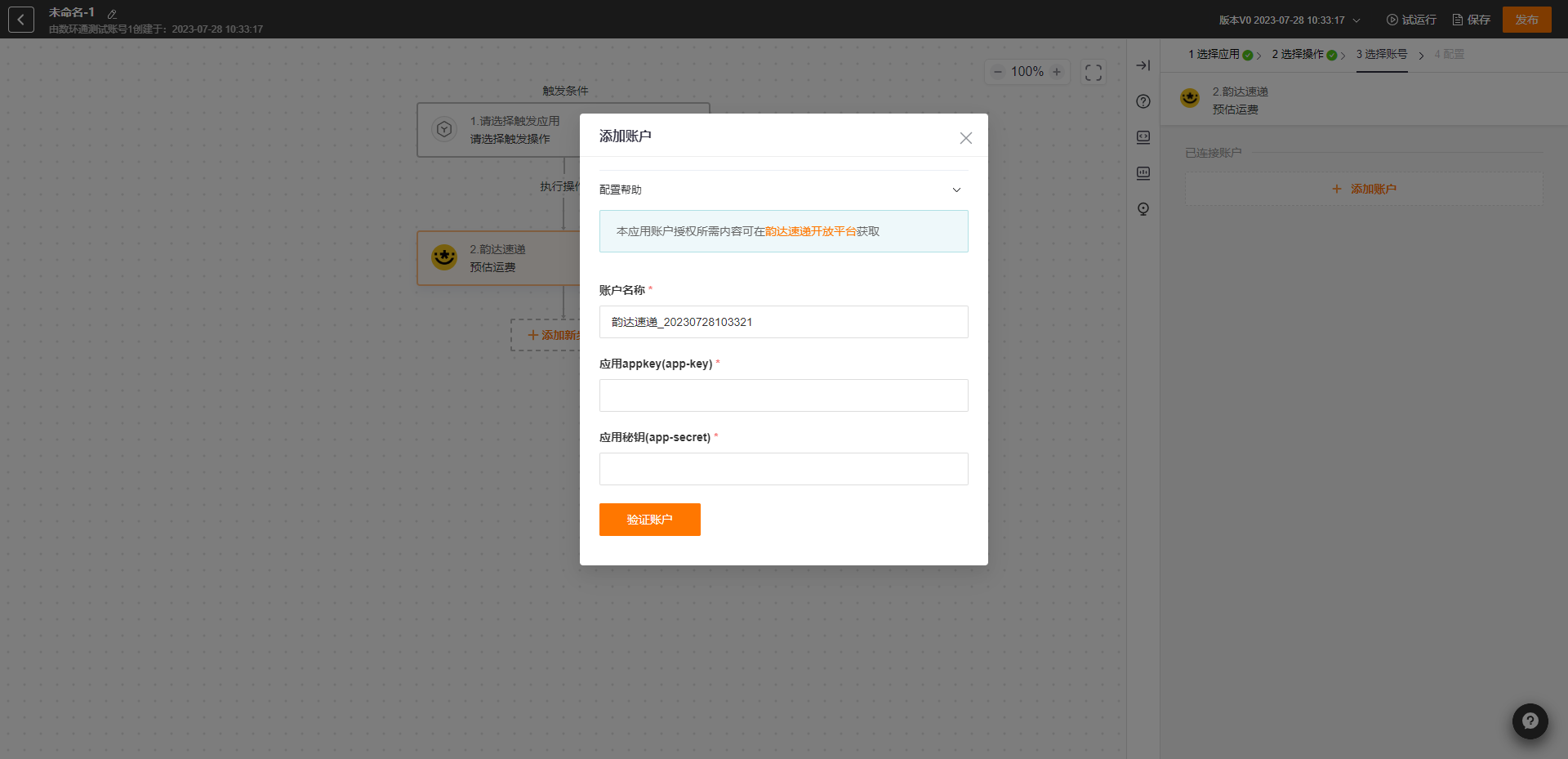Collapse the 配置帮助 section chevron
This screenshot has height=759, width=1568.
tap(957, 190)
